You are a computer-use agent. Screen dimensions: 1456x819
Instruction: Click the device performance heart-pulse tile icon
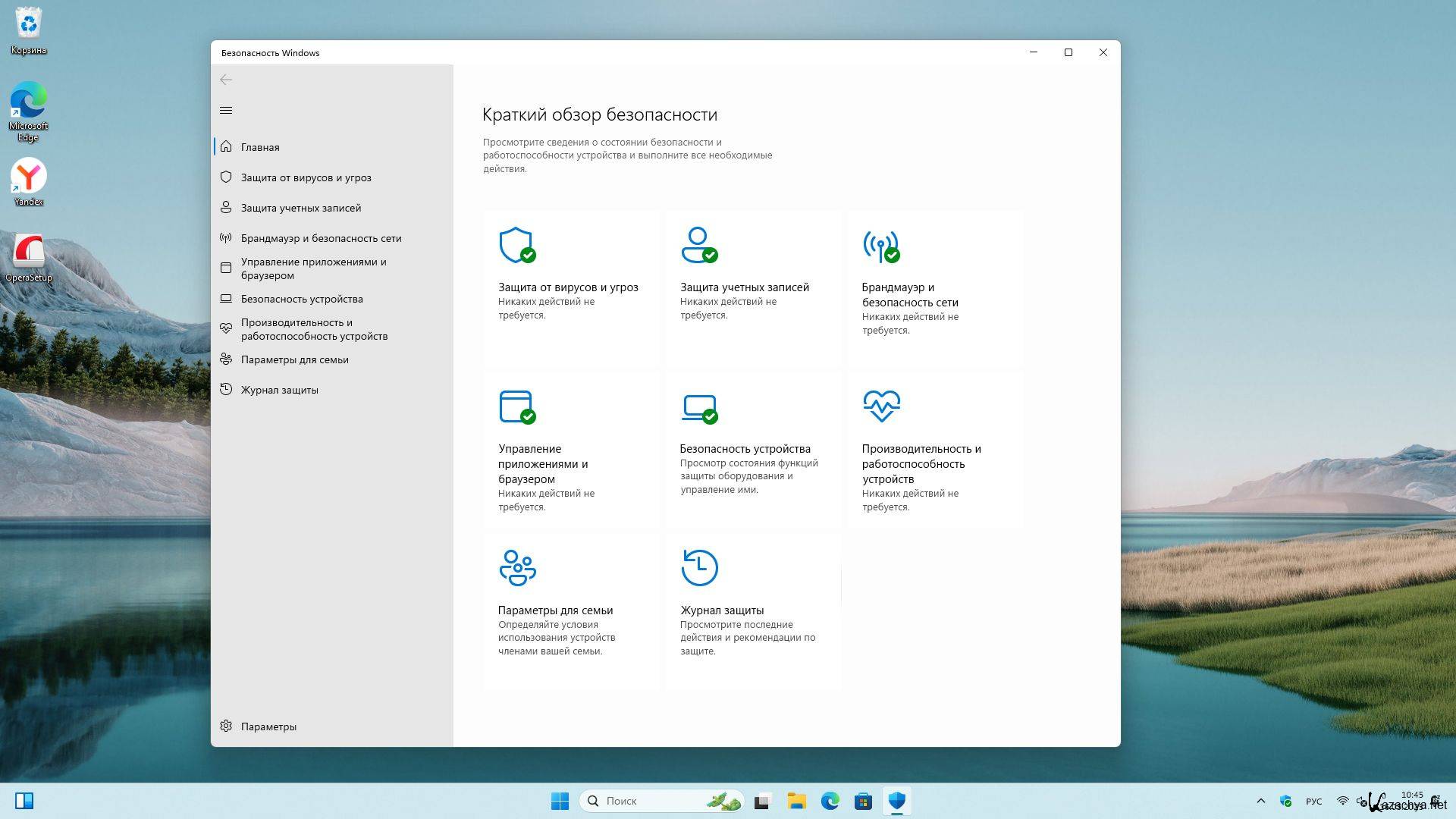tap(881, 406)
